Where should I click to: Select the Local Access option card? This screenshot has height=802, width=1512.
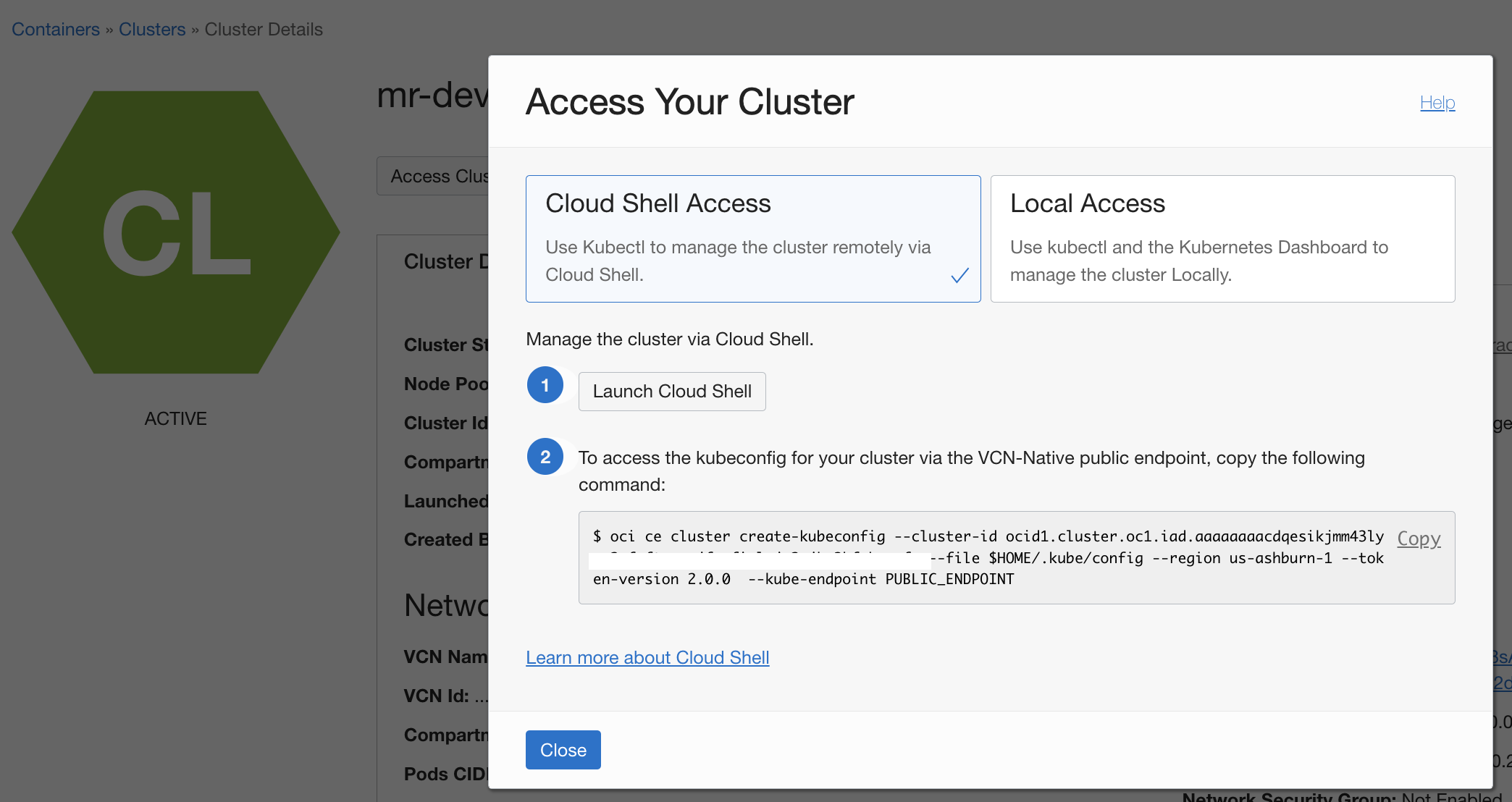[x=1222, y=238]
